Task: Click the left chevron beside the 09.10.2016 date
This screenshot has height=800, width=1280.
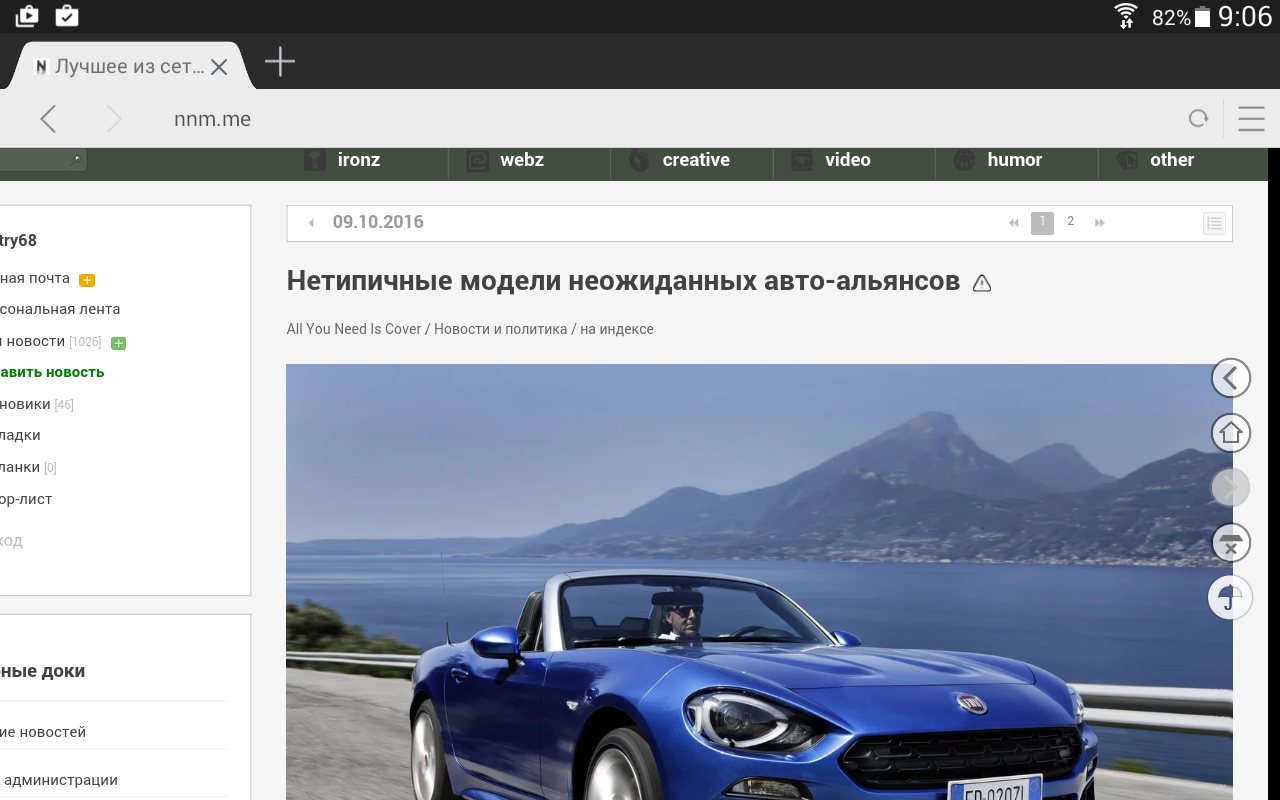Action: pos(310,222)
